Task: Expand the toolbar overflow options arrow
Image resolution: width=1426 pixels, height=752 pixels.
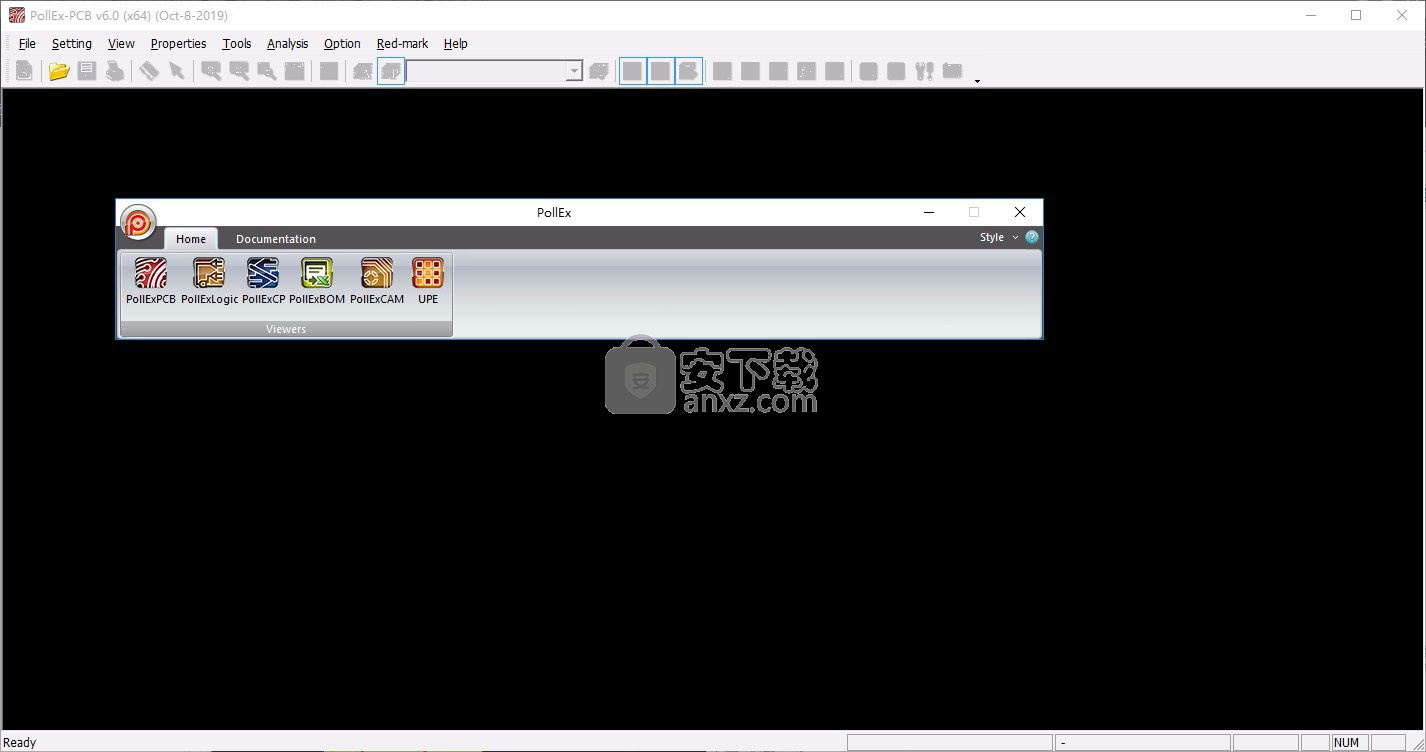Action: [977, 79]
